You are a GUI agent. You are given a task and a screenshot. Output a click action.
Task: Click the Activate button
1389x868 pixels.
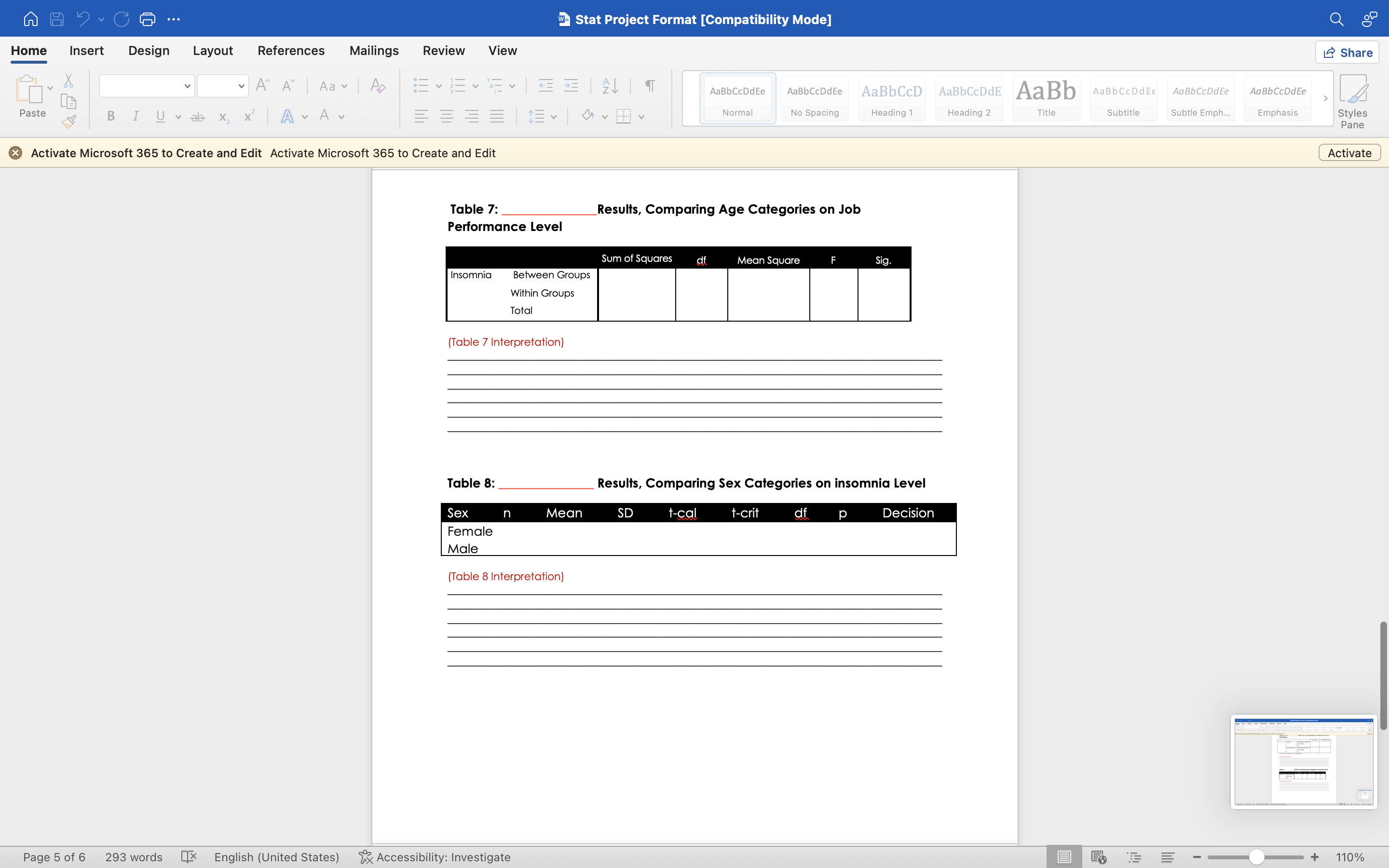(x=1349, y=153)
